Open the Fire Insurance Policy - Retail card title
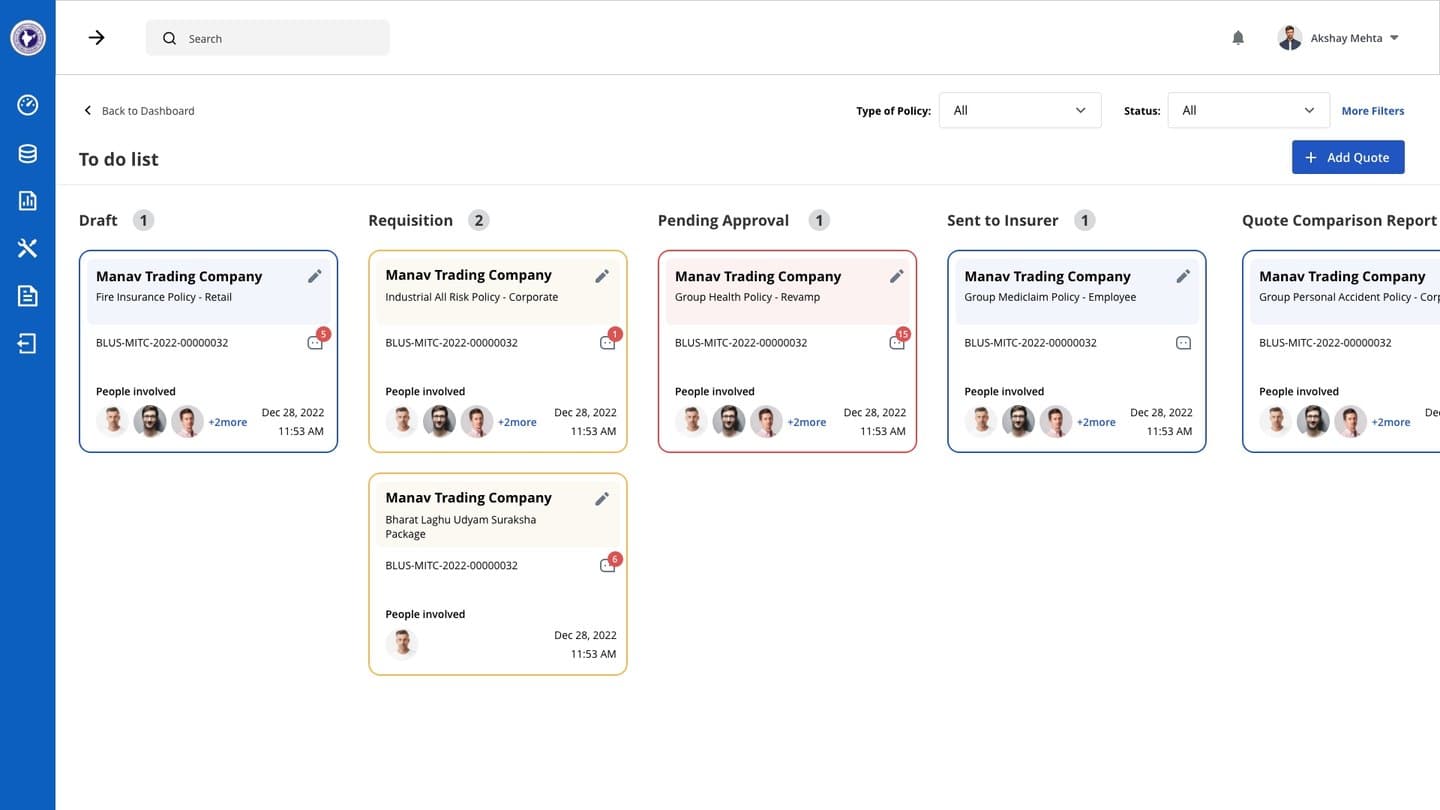1440x810 pixels. point(164,297)
